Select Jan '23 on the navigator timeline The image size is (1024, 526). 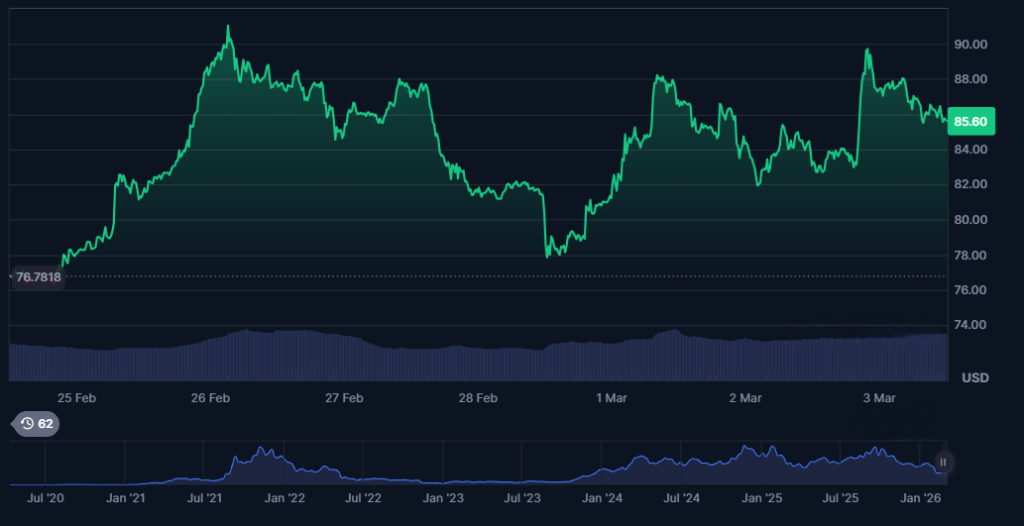443,499
